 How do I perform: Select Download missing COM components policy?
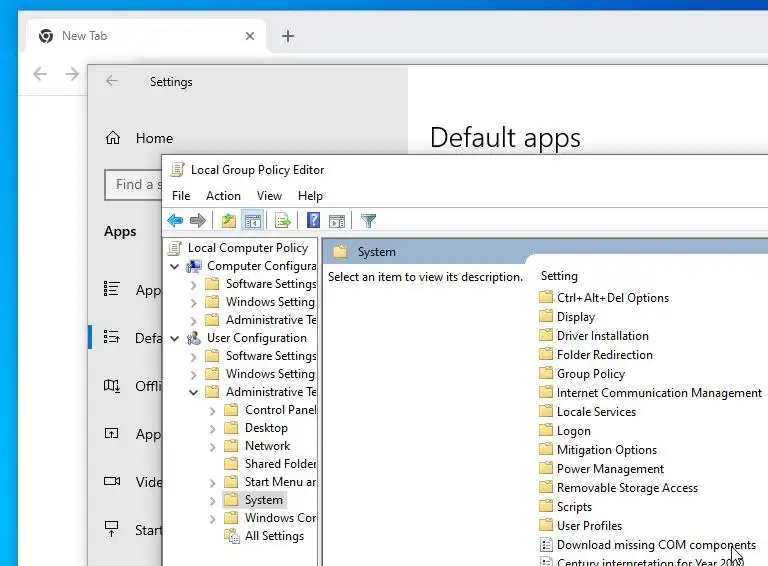[648, 545]
